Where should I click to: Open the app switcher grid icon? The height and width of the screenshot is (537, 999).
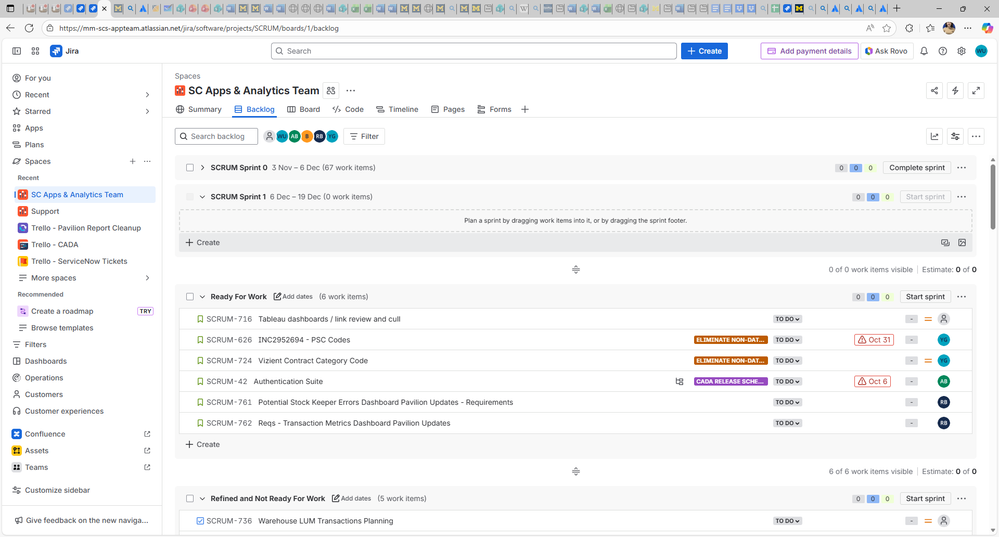[35, 51]
